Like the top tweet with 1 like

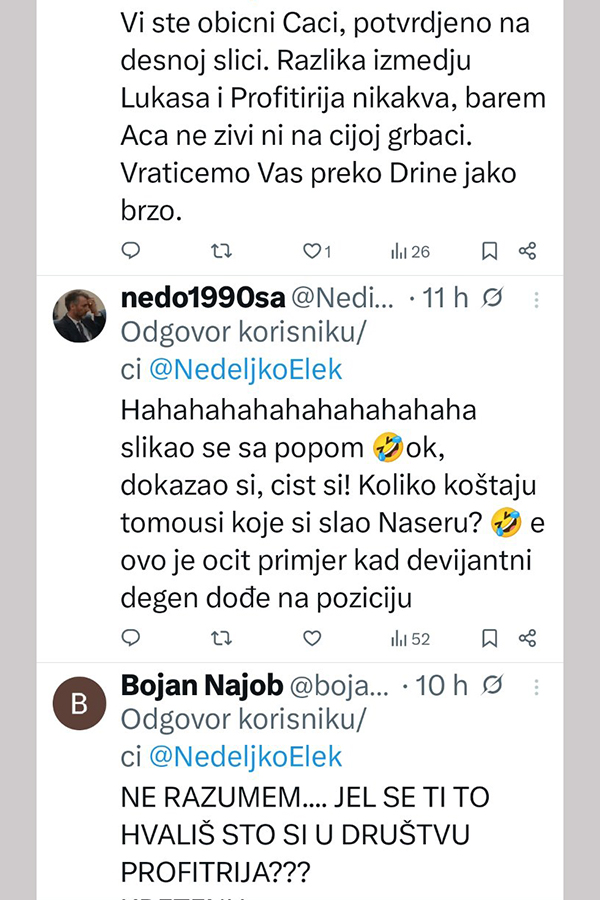(x=311, y=251)
